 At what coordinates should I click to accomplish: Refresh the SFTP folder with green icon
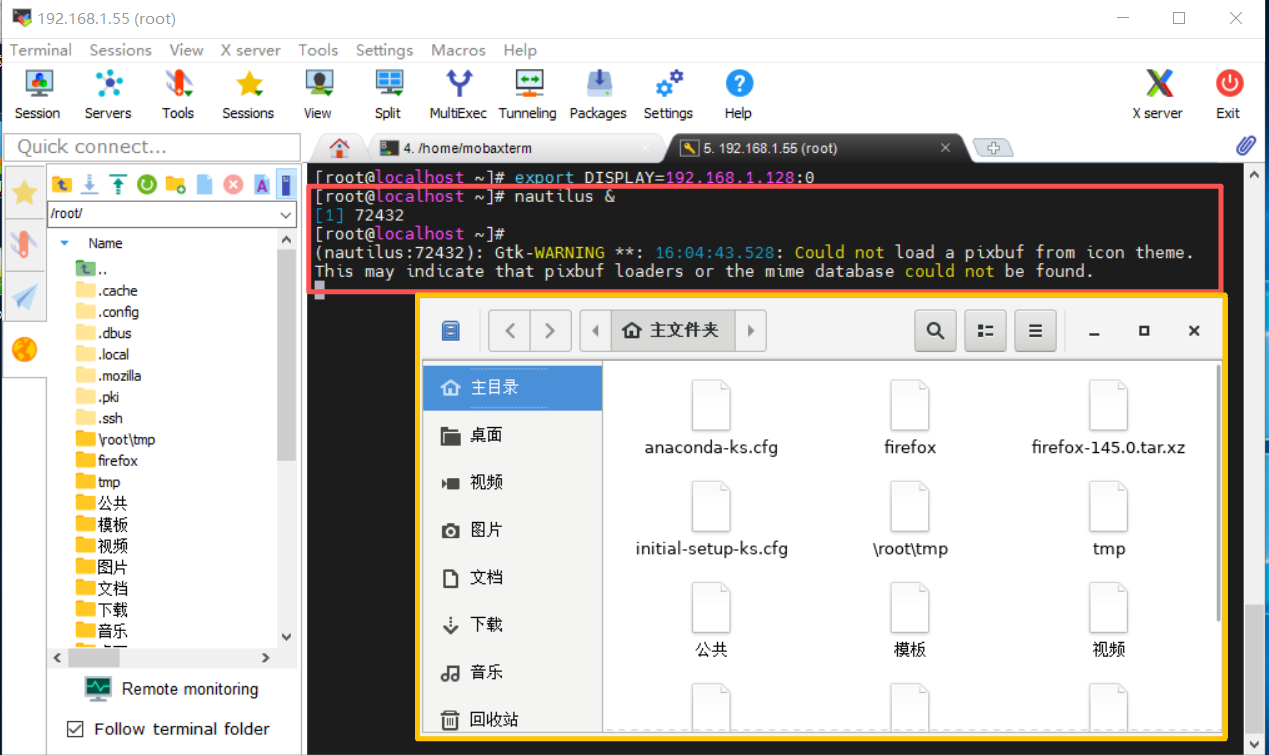(147, 184)
